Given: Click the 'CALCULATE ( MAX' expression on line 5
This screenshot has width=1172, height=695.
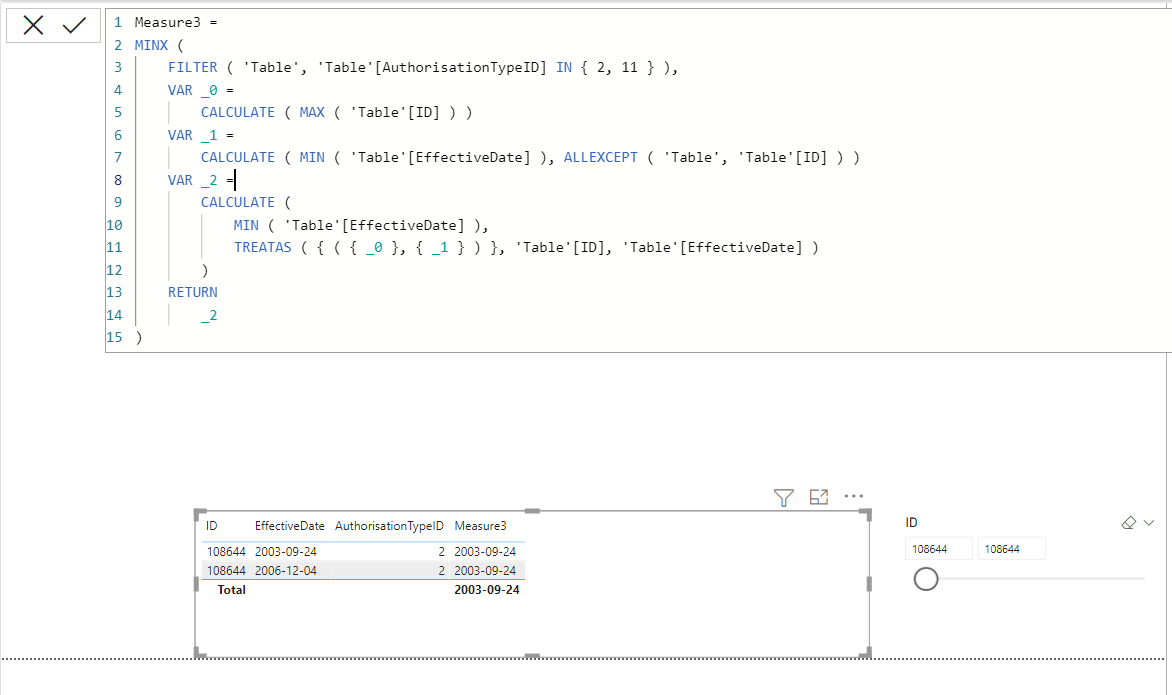Looking at the screenshot, I should [x=262, y=112].
